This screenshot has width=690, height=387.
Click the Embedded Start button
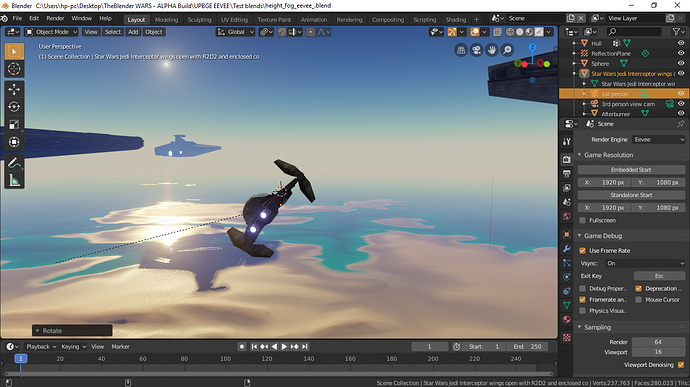click(x=631, y=170)
